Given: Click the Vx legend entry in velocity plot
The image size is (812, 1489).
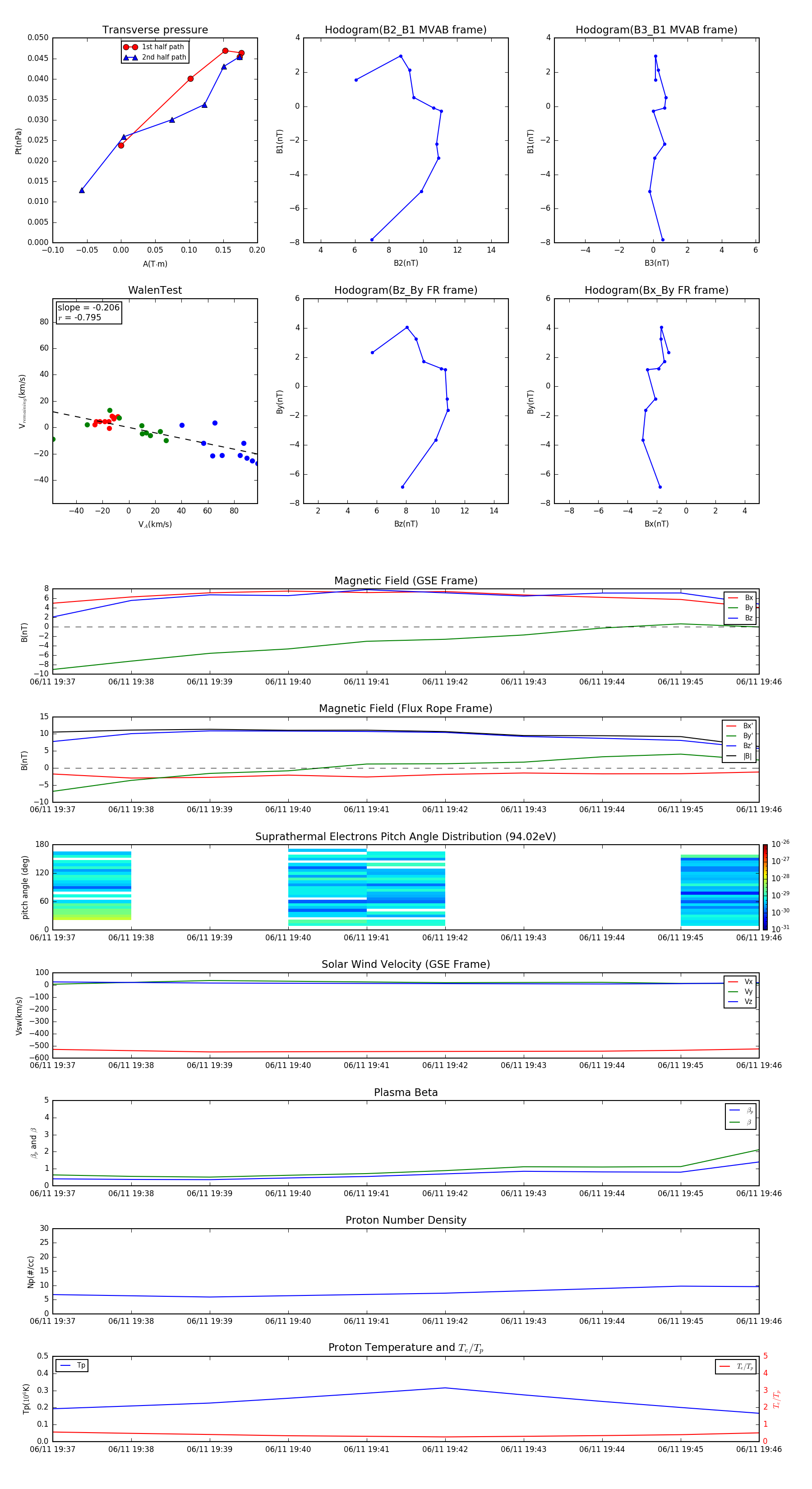Looking at the screenshot, I should pyautogui.click(x=740, y=982).
